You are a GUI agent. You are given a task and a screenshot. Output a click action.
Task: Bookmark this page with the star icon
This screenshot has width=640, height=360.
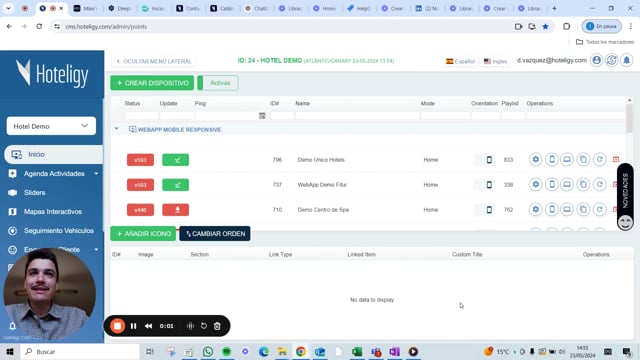coord(545,27)
